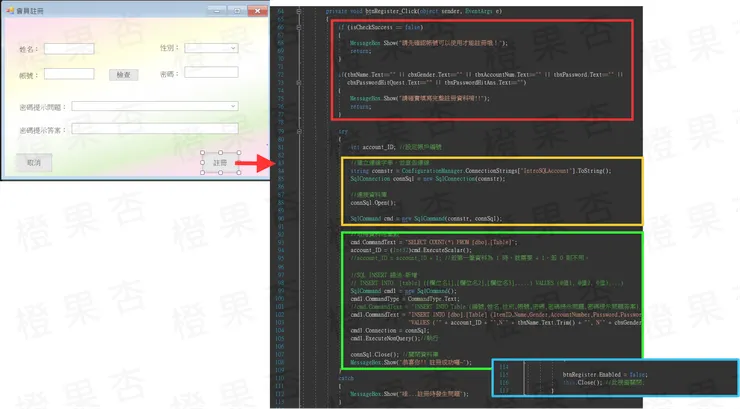Maximize the 會員註冊 window
This screenshot has height=409, width=740.
[237, 10]
